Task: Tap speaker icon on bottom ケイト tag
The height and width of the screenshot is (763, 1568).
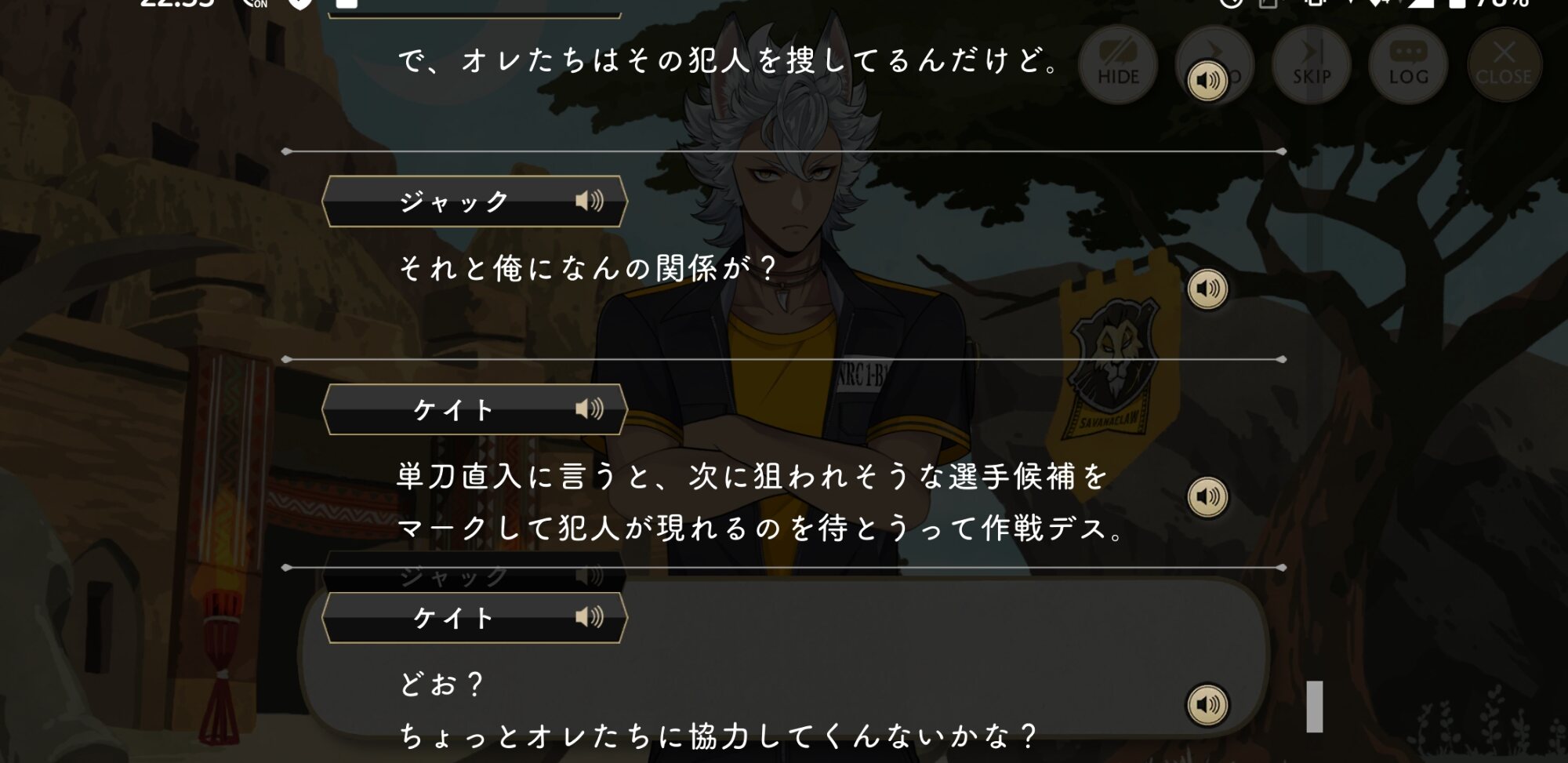Action: click(x=590, y=617)
